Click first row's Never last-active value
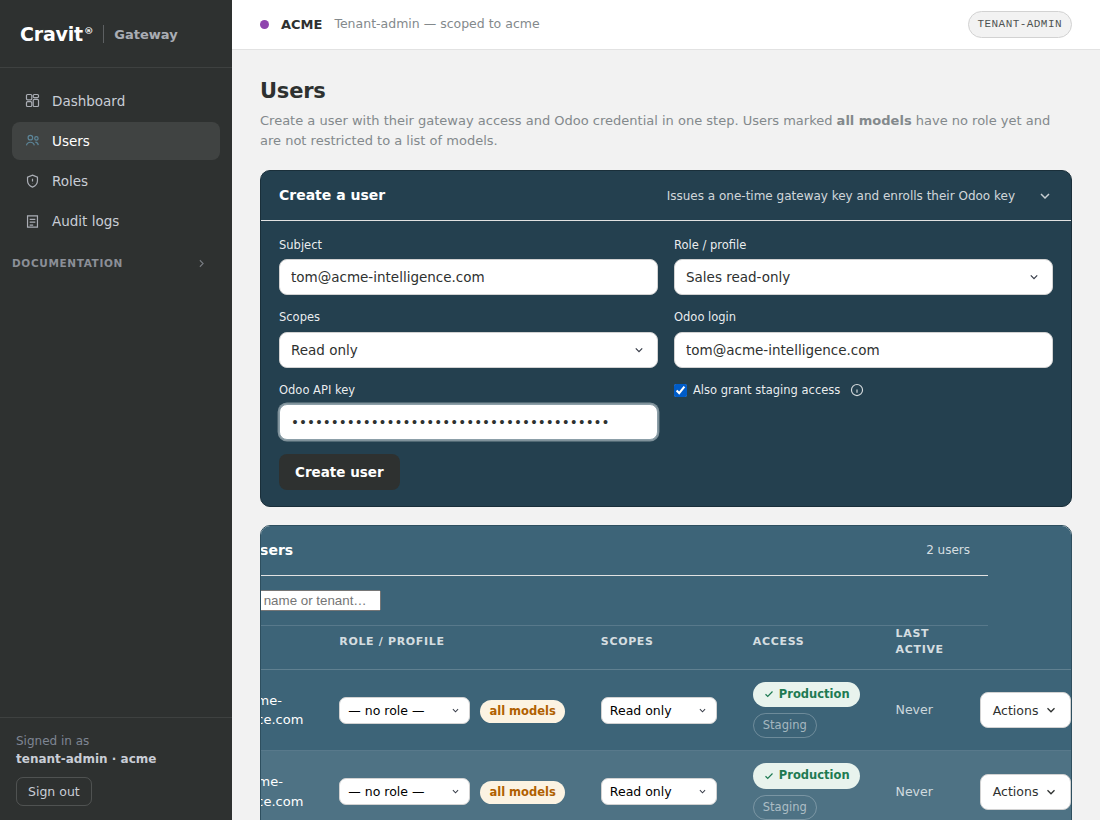 [914, 710]
